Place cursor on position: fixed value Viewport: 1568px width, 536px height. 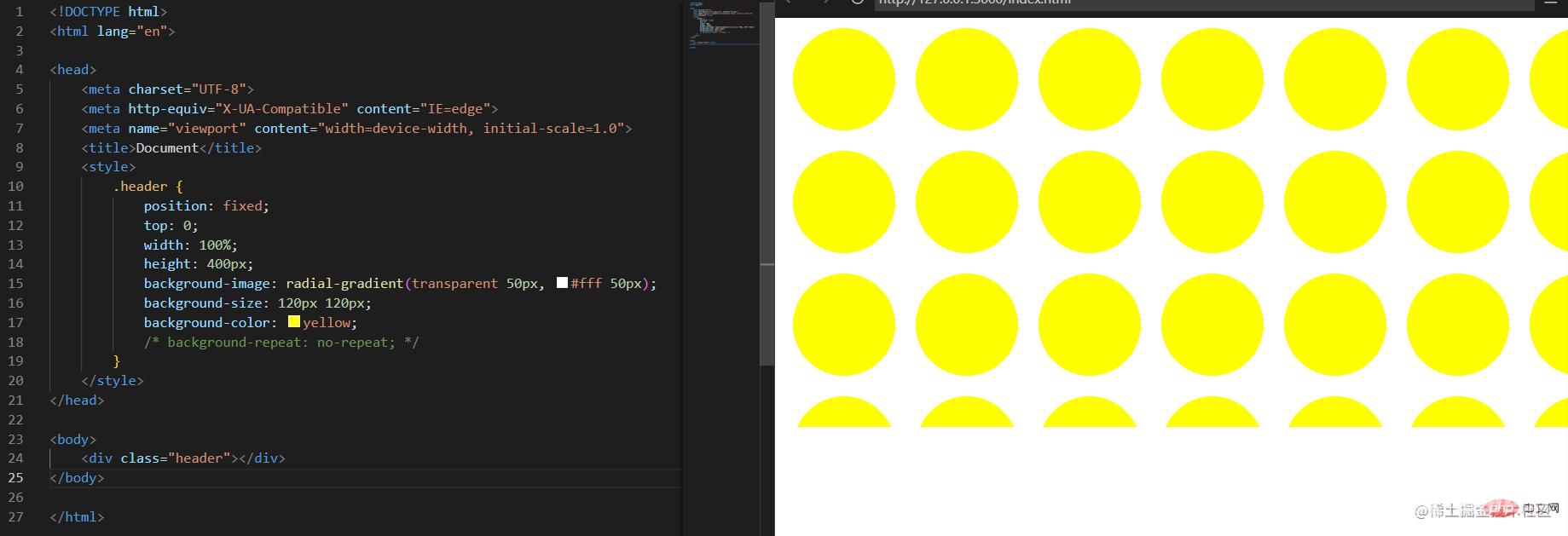point(245,206)
